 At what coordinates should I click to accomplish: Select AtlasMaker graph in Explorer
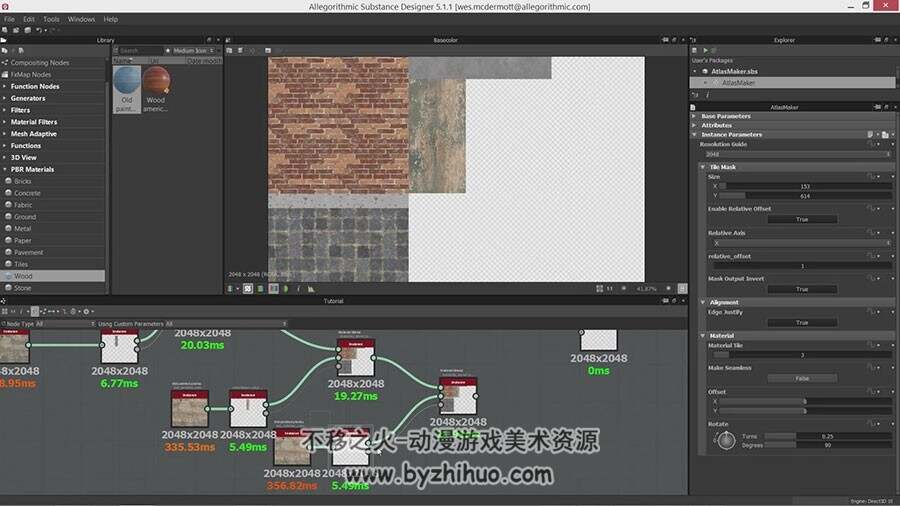tap(738, 83)
